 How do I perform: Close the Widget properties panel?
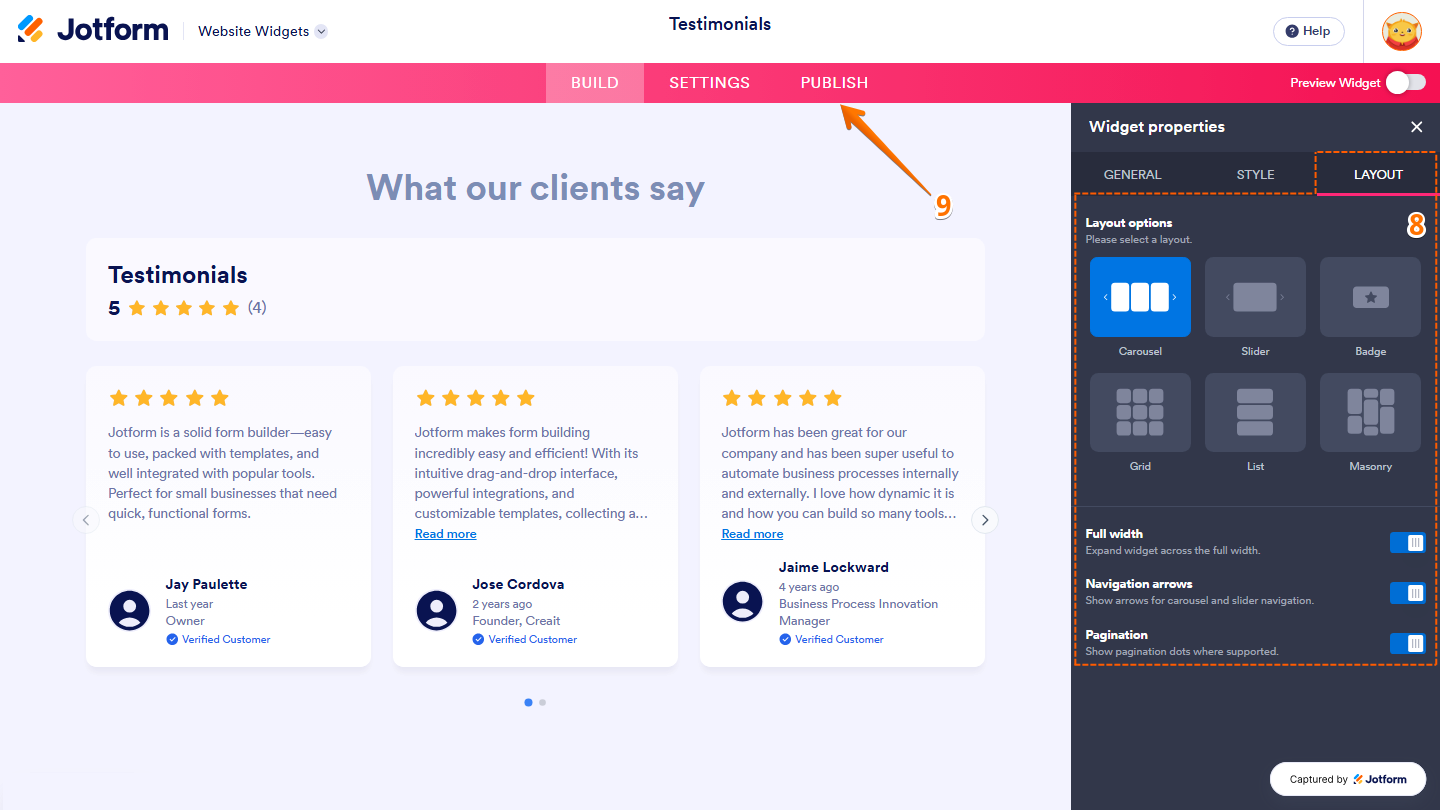point(1416,127)
